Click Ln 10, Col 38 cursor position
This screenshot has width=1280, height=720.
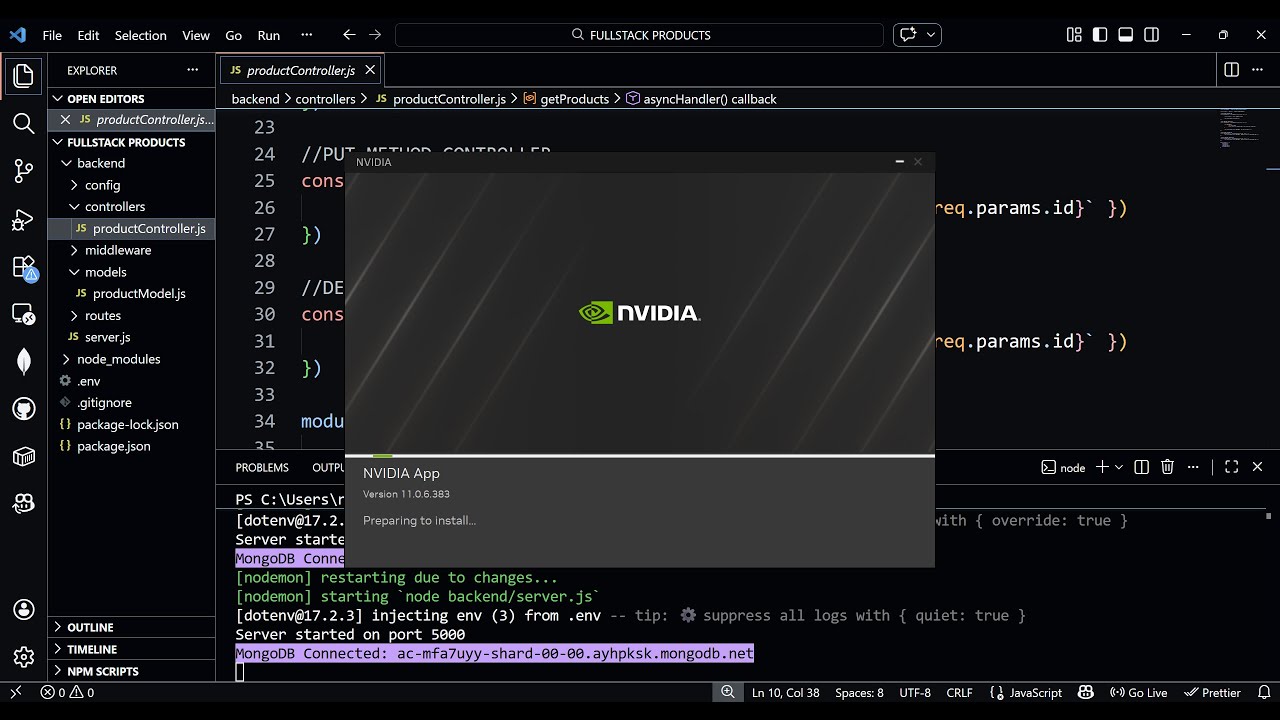click(x=785, y=692)
